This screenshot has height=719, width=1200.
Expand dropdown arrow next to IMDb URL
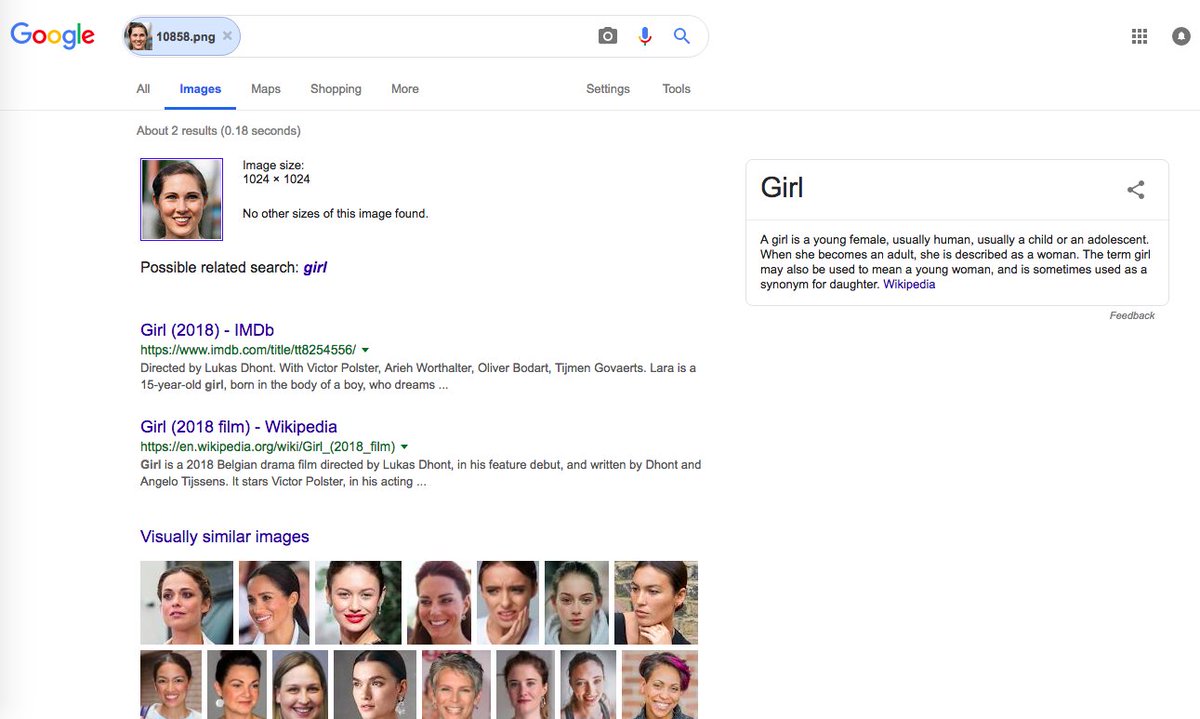[x=365, y=350]
